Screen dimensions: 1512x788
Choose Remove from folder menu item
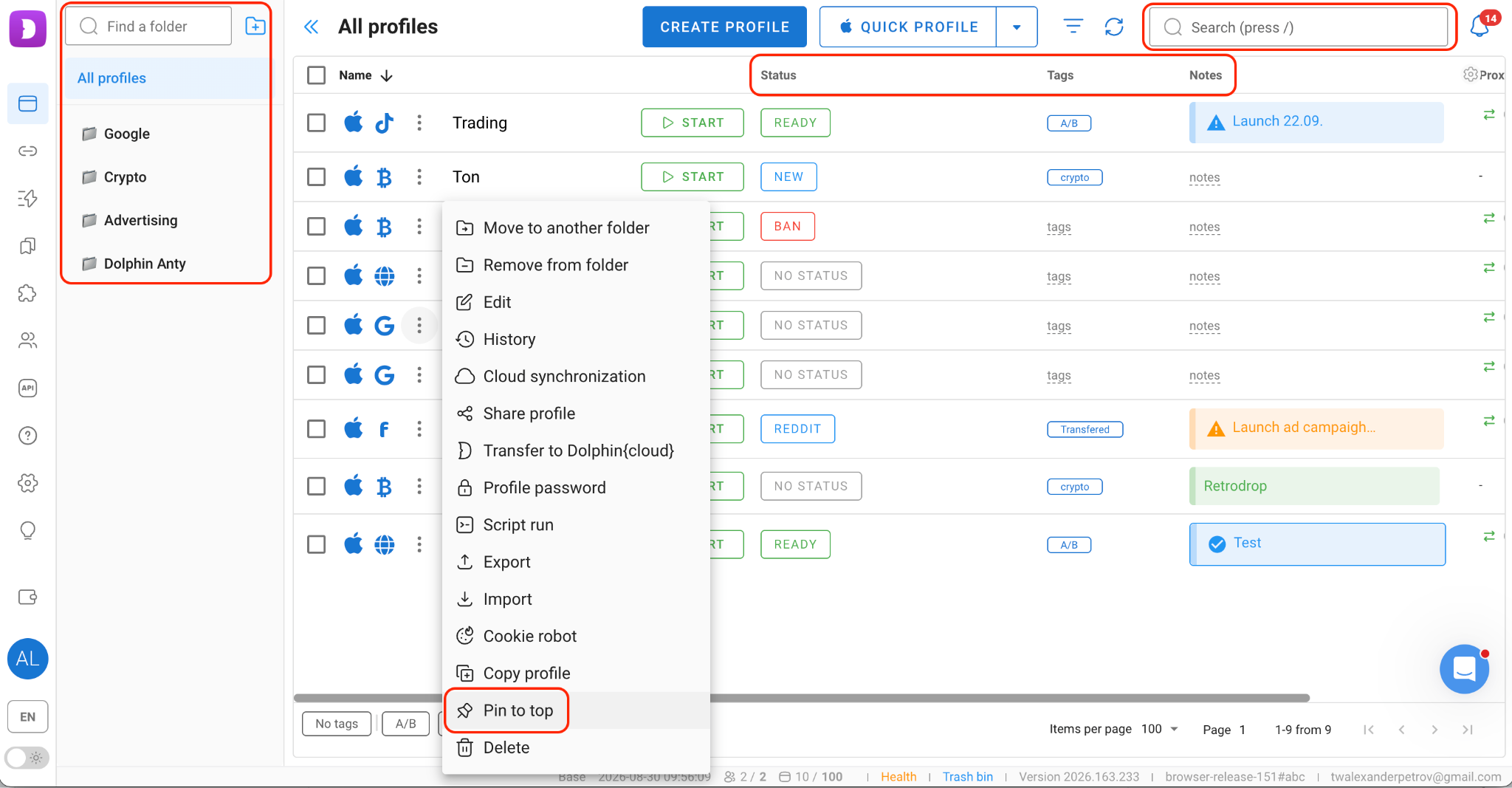[x=577, y=265]
